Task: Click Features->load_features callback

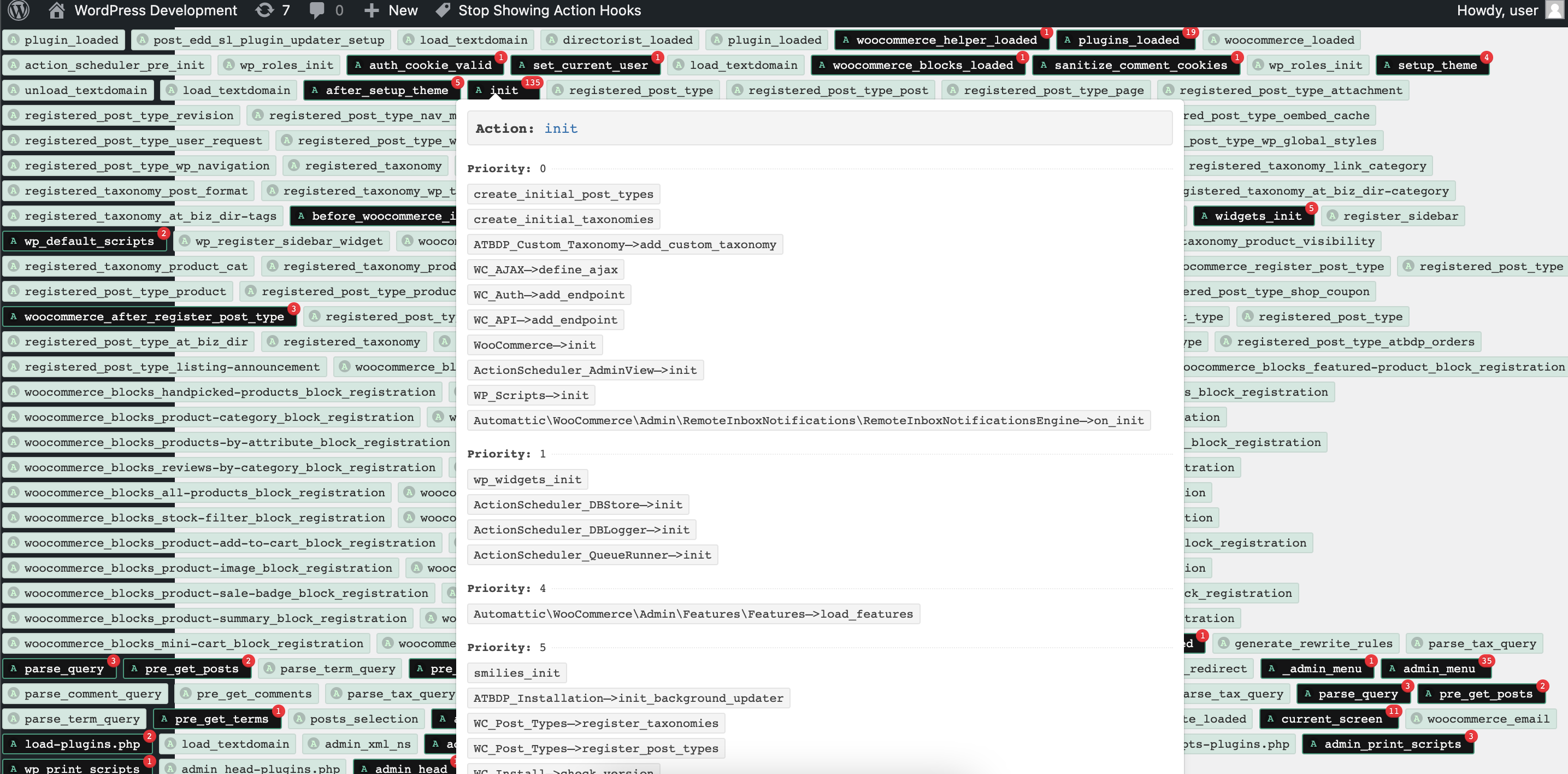Action: pyautogui.click(x=693, y=614)
